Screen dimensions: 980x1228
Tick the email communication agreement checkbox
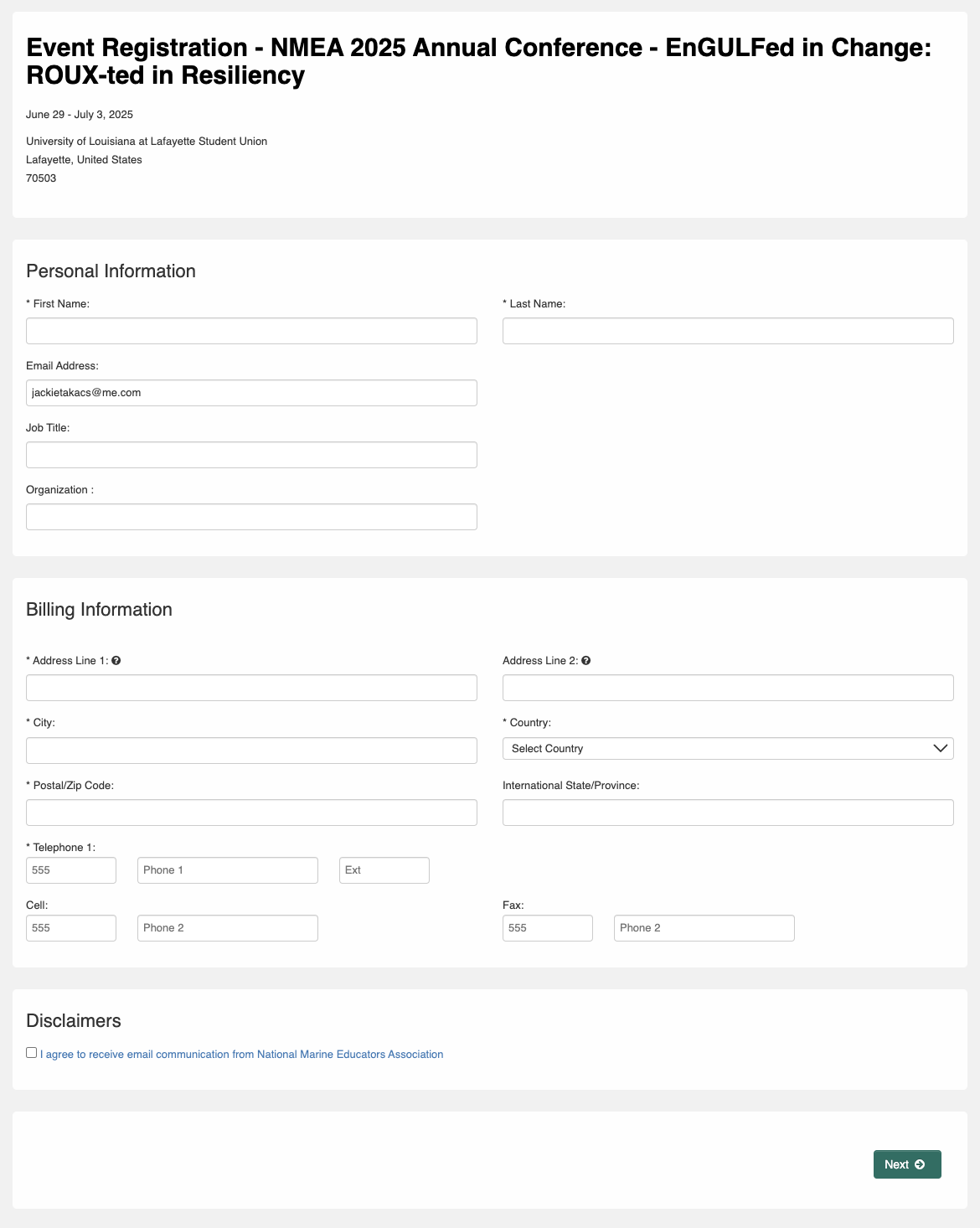coord(31,1053)
